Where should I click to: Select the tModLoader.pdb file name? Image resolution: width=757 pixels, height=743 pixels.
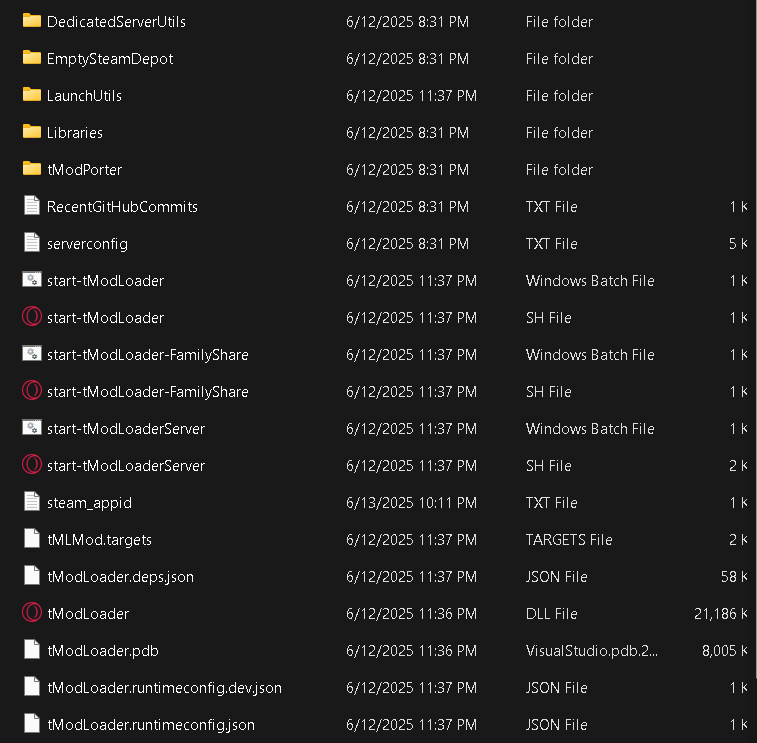point(103,651)
